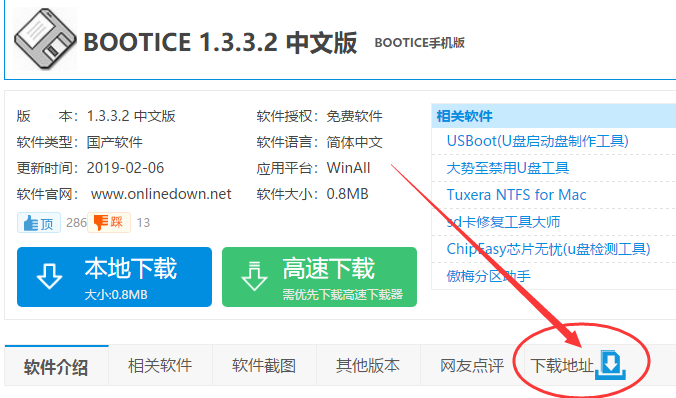676x398 pixels.
Task: Open 大势至禁用U盘工具 link
Action: pos(508,168)
